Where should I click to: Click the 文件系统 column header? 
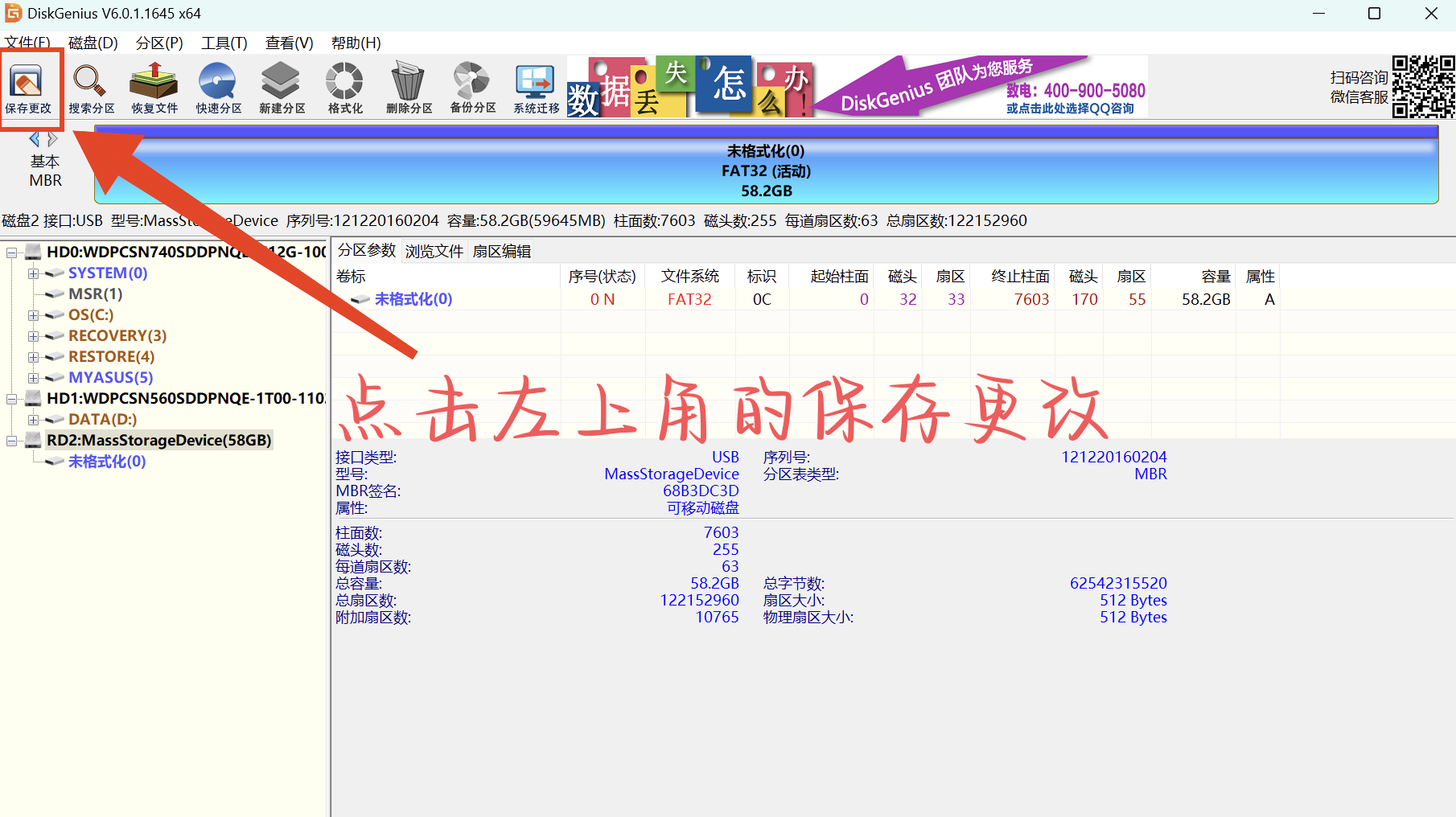(690, 277)
